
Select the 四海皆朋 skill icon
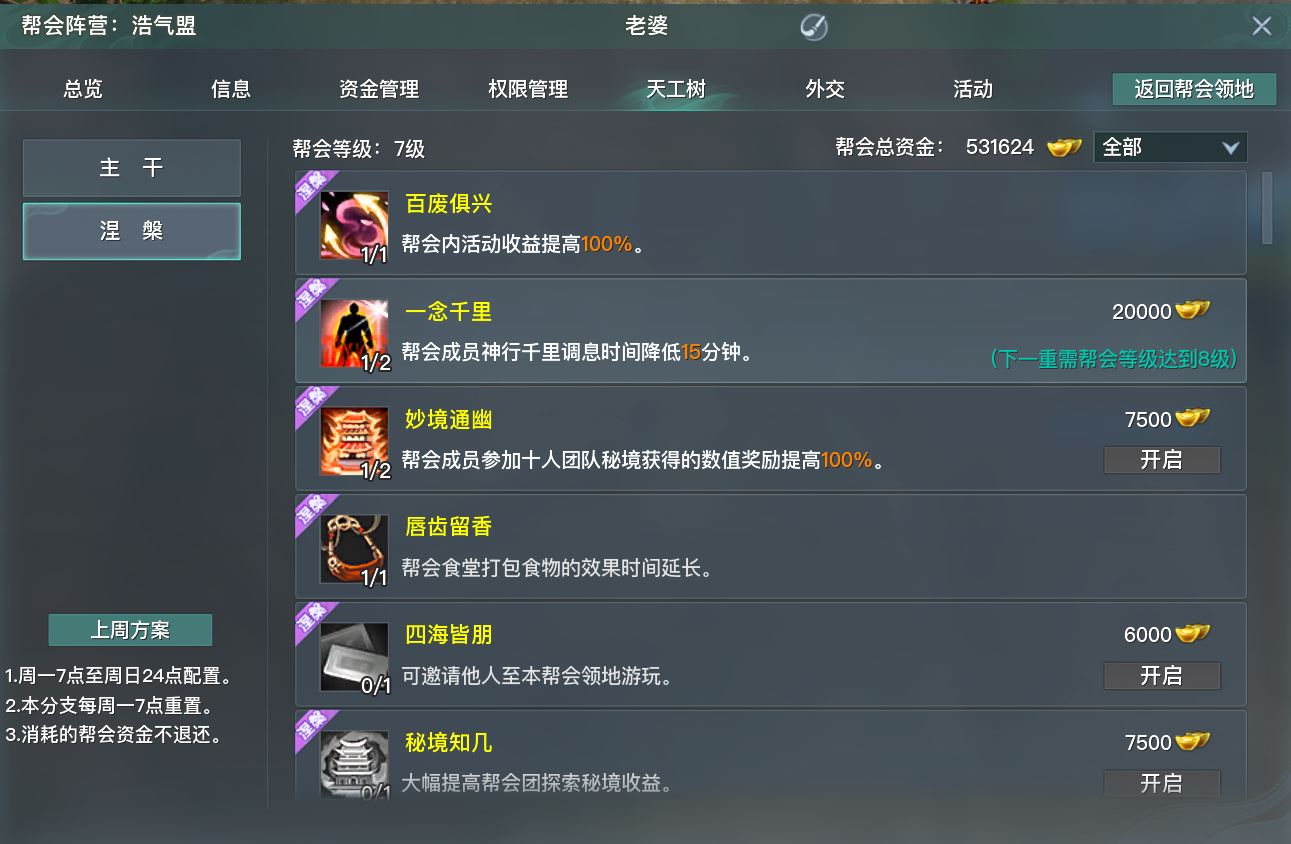(354, 657)
